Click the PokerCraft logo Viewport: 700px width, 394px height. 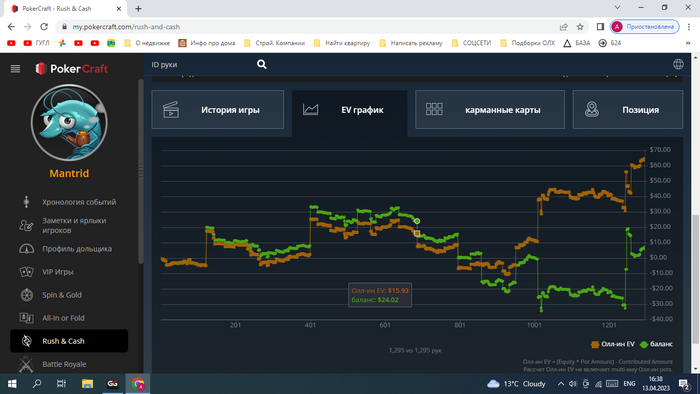(72, 68)
